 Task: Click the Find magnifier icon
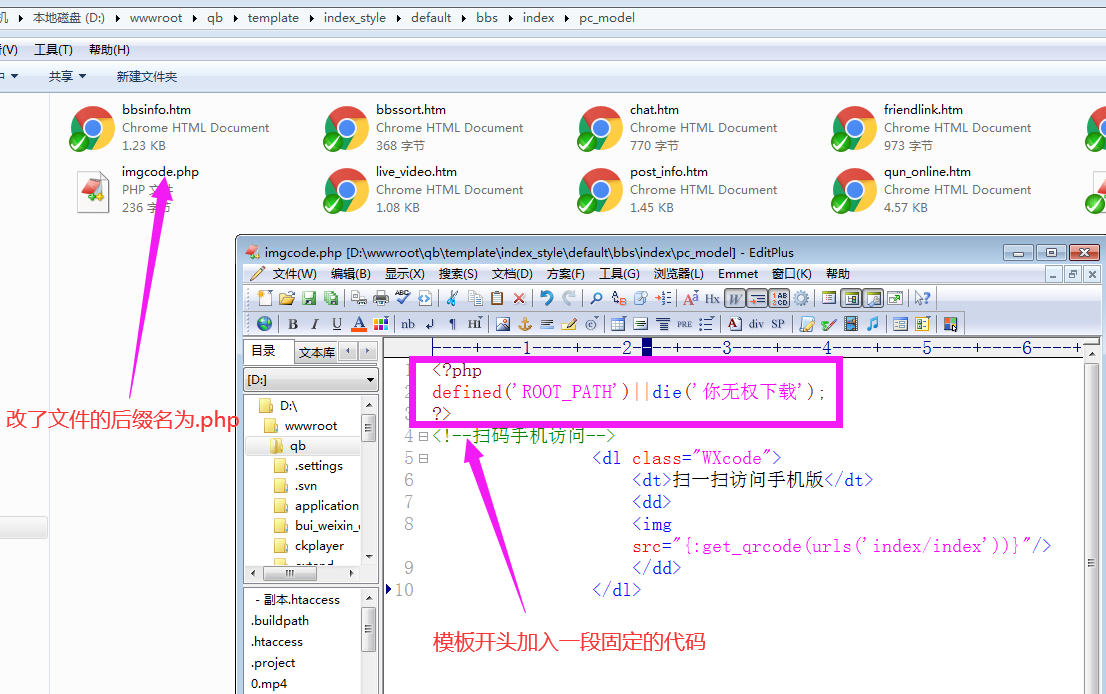[x=596, y=298]
